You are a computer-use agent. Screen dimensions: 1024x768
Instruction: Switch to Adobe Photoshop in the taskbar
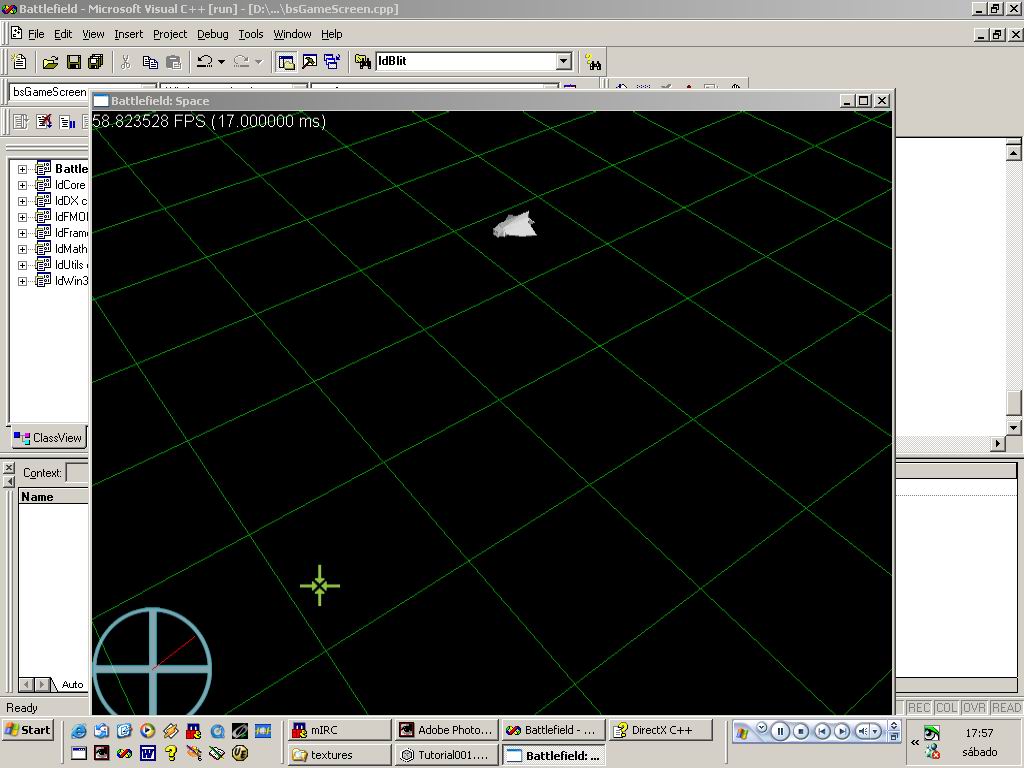[447, 730]
